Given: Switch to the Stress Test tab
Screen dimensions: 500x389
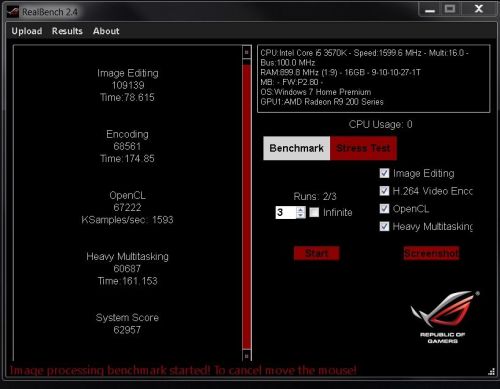Looking at the screenshot, I should point(363,148).
